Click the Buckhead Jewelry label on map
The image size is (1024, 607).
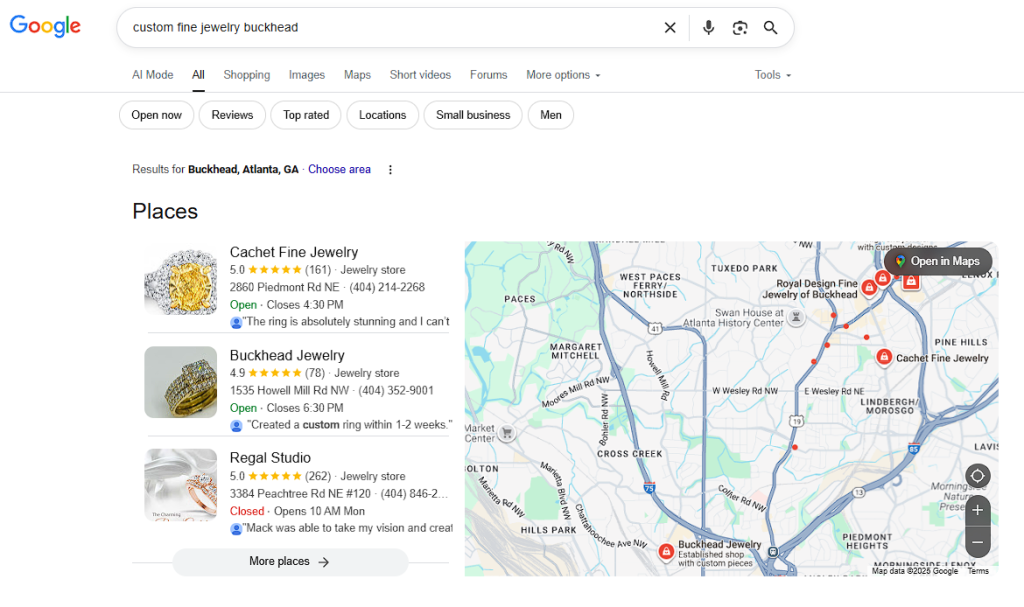coord(720,544)
